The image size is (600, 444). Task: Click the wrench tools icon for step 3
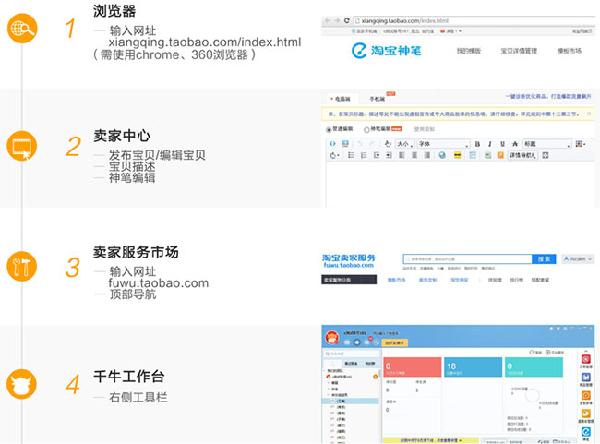[x=22, y=265]
